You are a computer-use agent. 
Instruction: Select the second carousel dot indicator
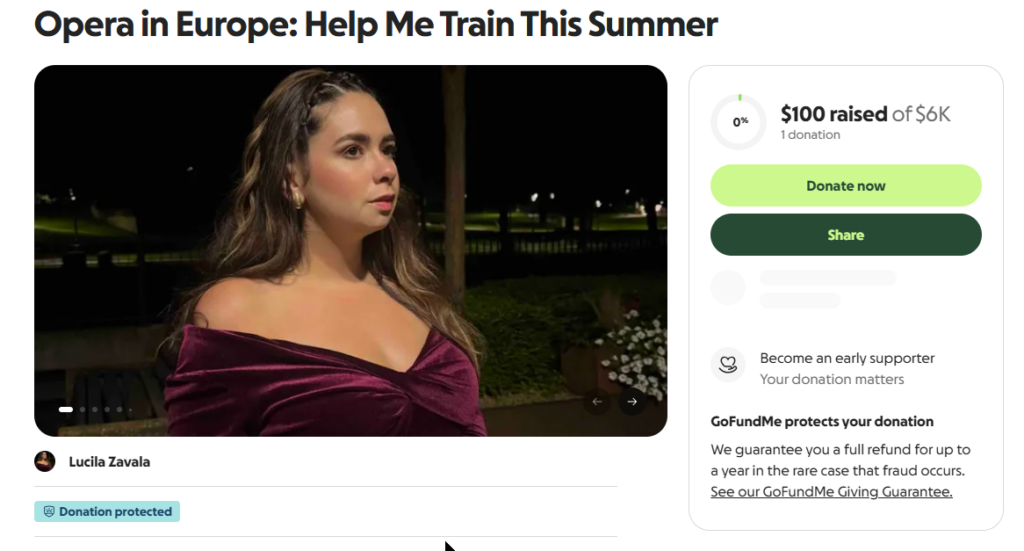pyautogui.click(x=83, y=409)
